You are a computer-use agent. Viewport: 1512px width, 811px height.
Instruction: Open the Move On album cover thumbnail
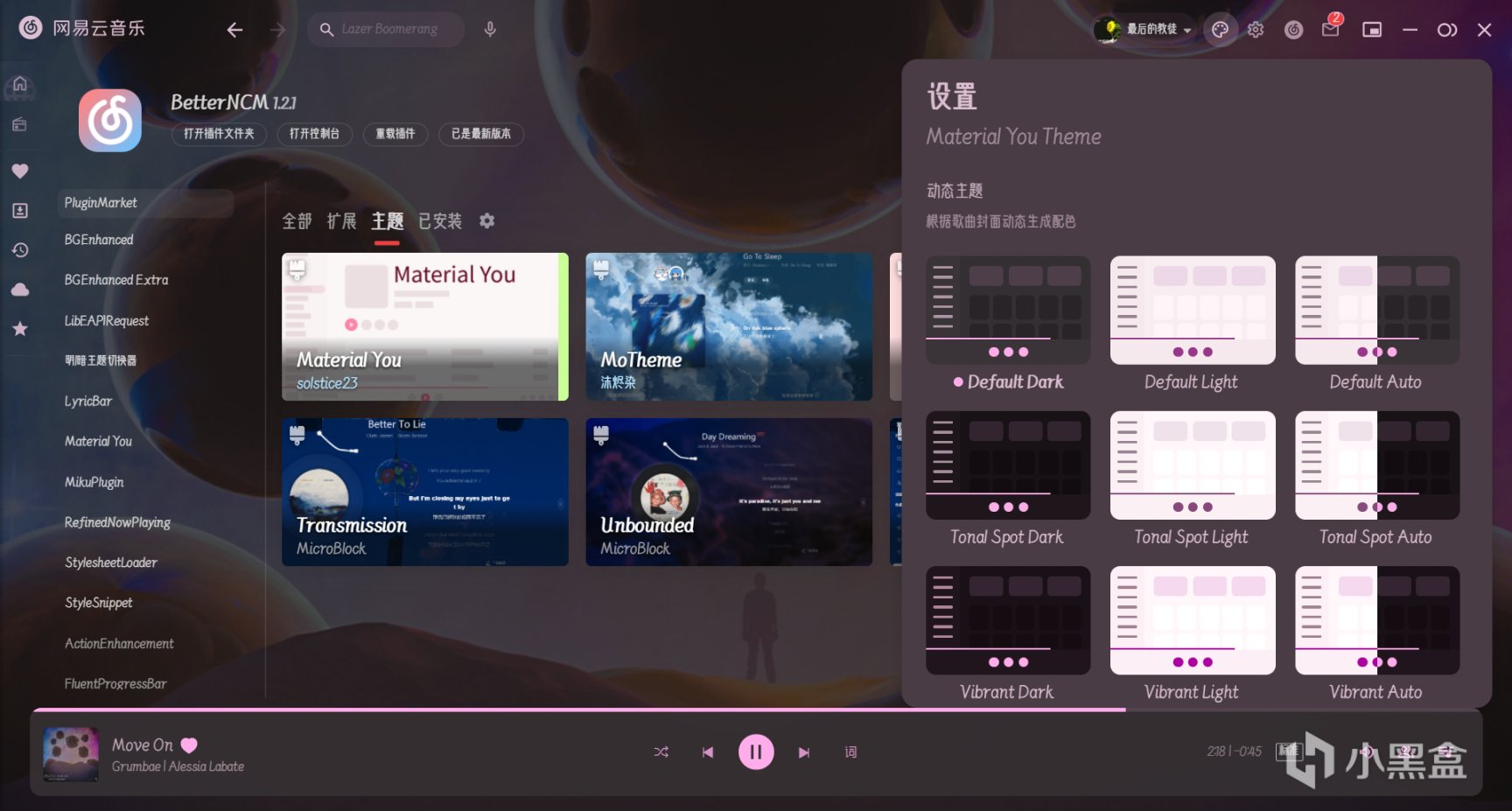click(71, 753)
